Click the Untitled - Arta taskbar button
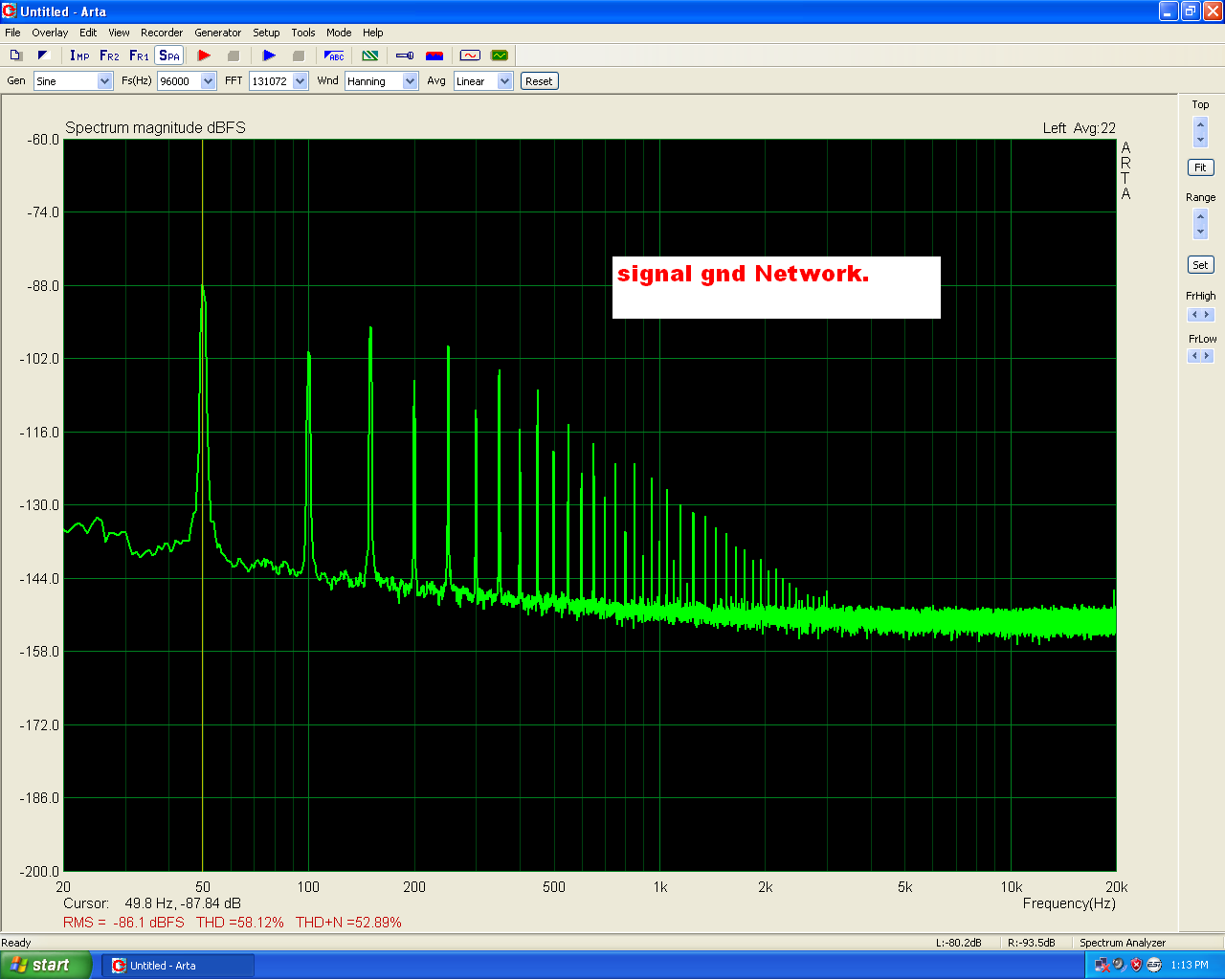Viewport: 1225px width, 980px height. (177, 966)
